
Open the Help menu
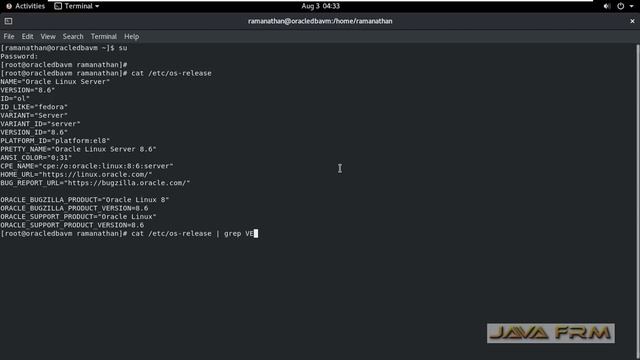[x=131, y=36]
